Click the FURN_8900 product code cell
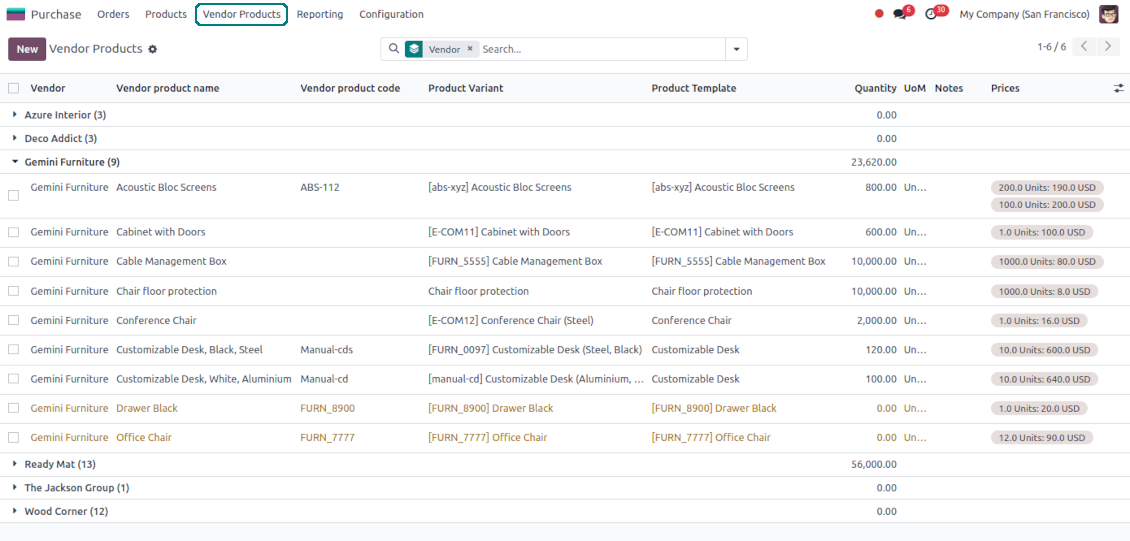Viewport: 1130px width, 541px height. pyautogui.click(x=328, y=408)
